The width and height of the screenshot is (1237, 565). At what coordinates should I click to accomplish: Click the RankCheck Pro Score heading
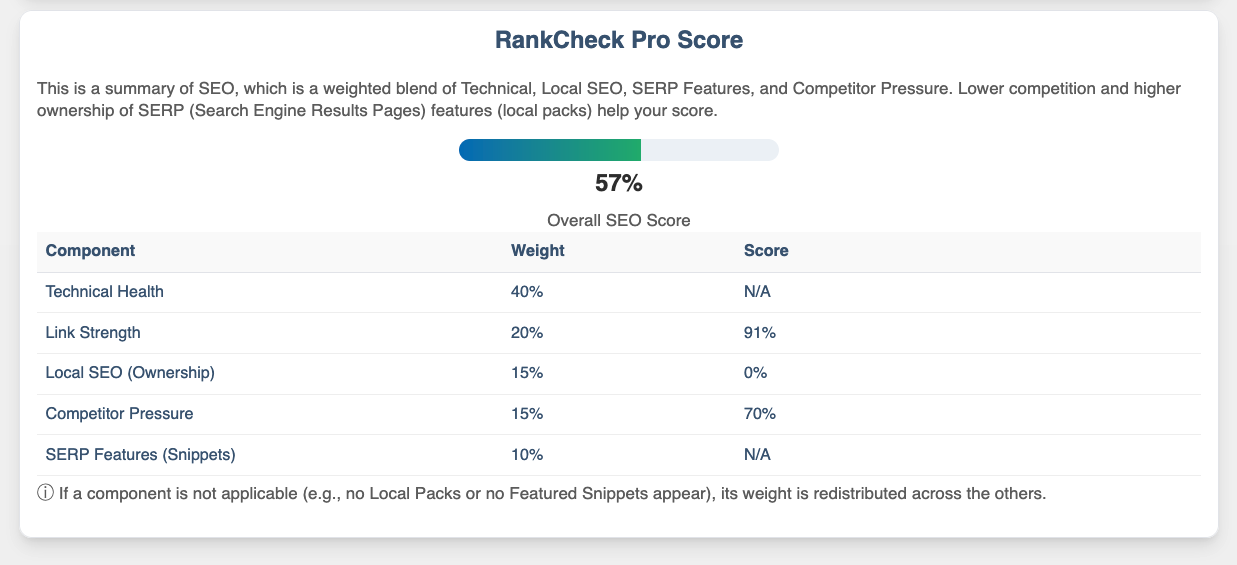618,41
